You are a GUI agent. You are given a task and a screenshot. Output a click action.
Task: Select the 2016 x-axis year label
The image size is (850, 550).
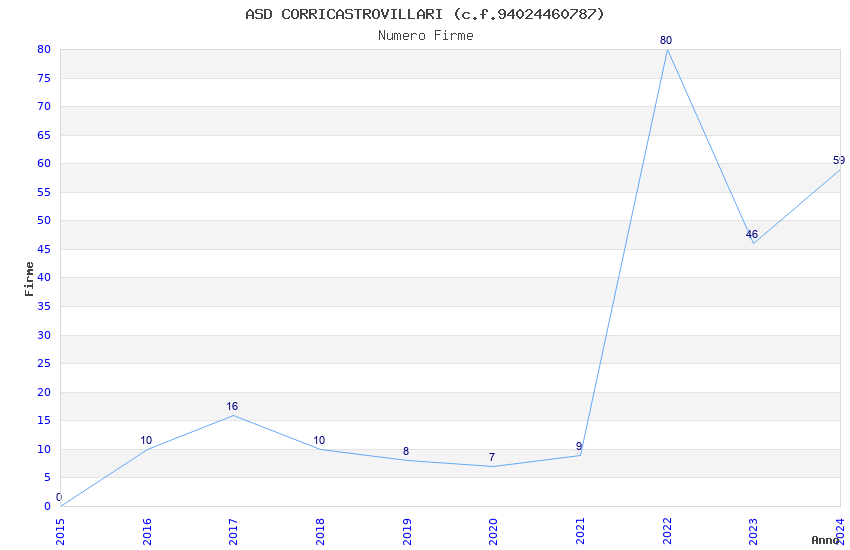point(147,532)
